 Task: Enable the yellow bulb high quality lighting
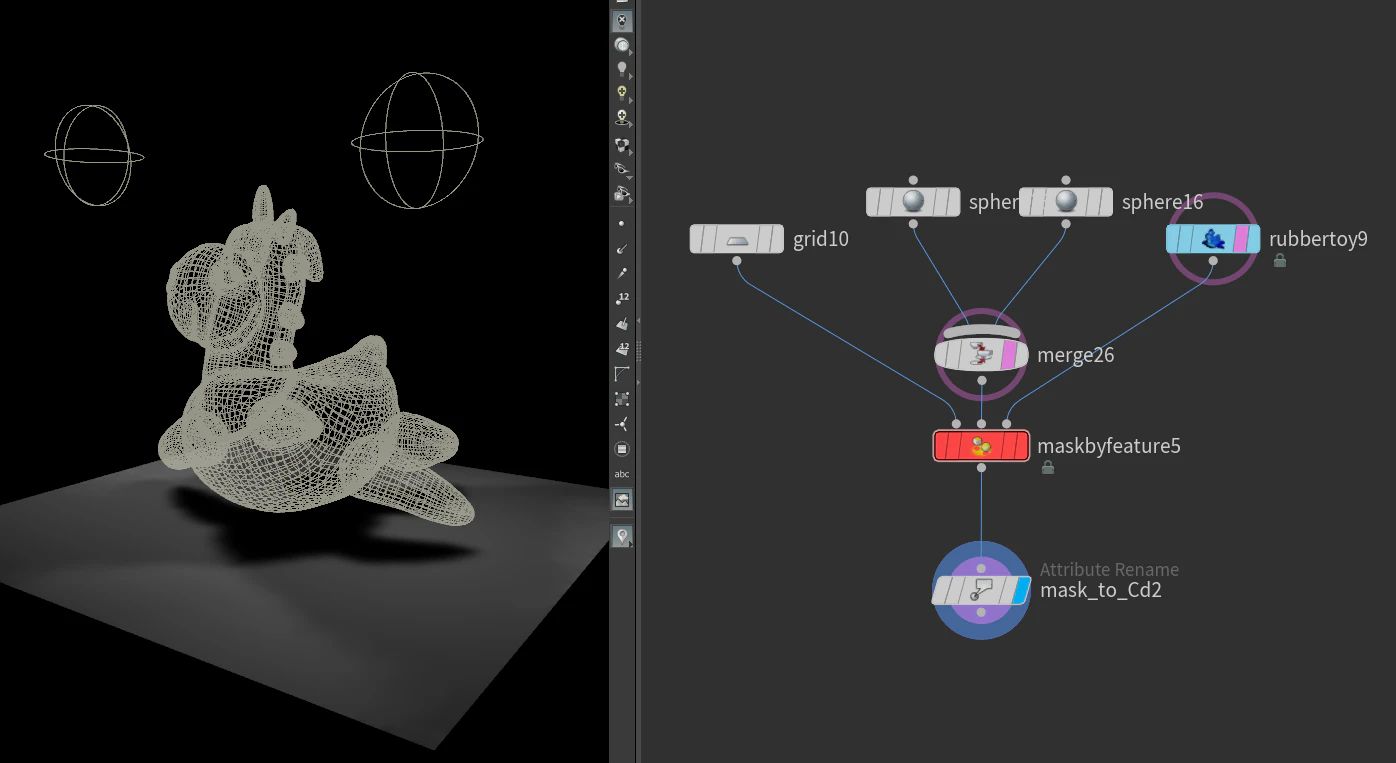pyautogui.click(x=622, y=93)
